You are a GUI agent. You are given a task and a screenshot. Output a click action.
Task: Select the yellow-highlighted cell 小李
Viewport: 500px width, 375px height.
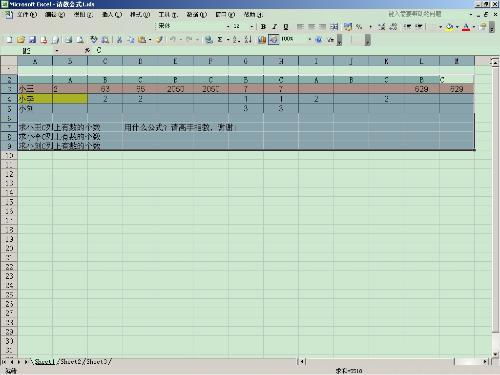(35, 99)
